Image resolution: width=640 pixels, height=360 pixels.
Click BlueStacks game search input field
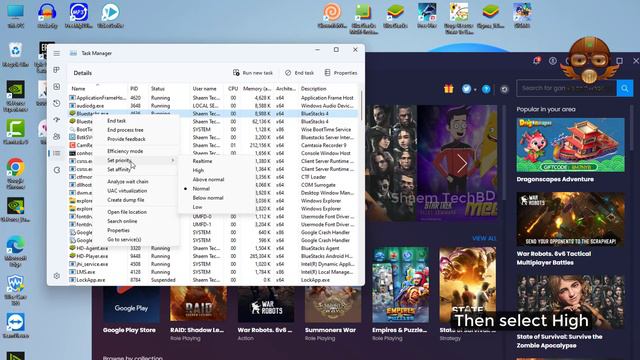click(x=567, y=88)
